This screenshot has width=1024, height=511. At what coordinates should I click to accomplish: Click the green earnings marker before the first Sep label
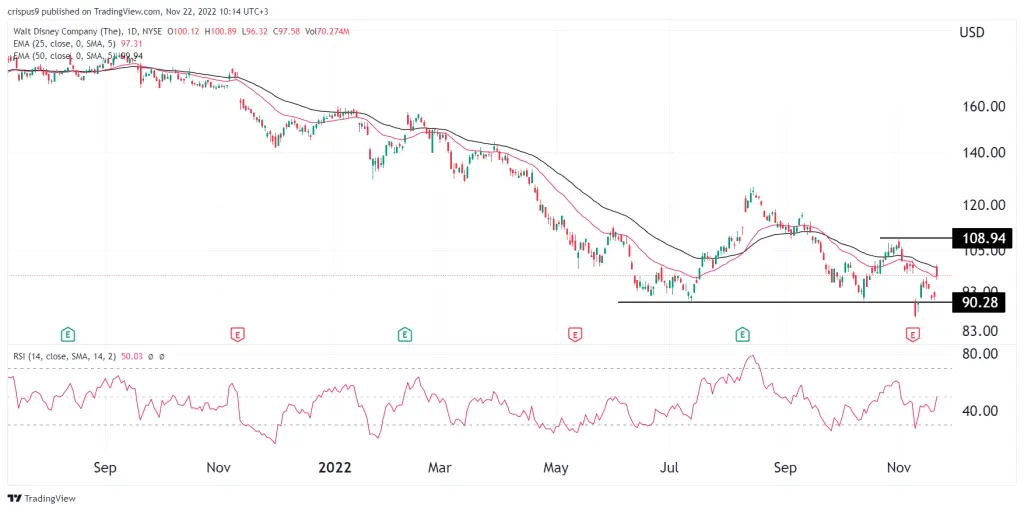point(67,335)
